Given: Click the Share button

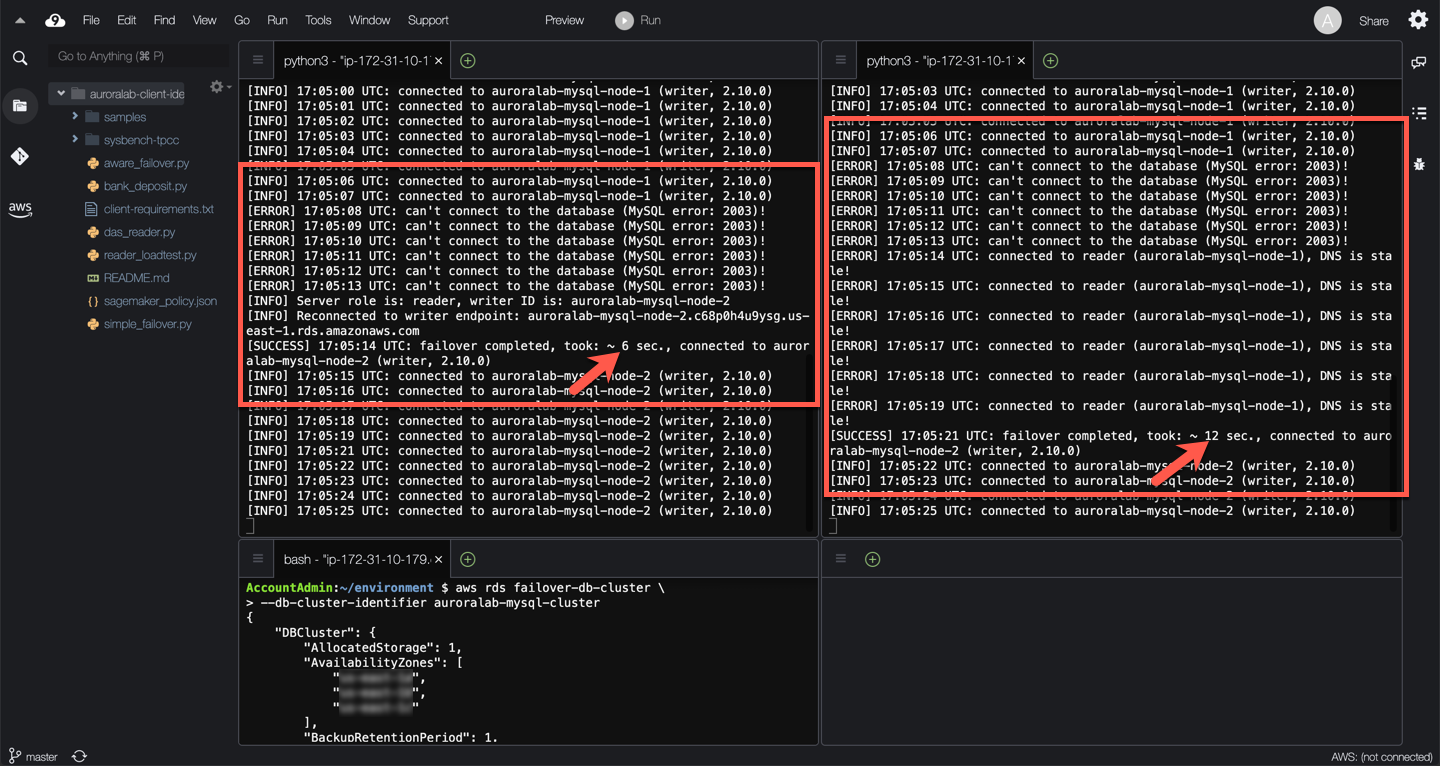Looking at the screenshot, I should pos(1373,21).
